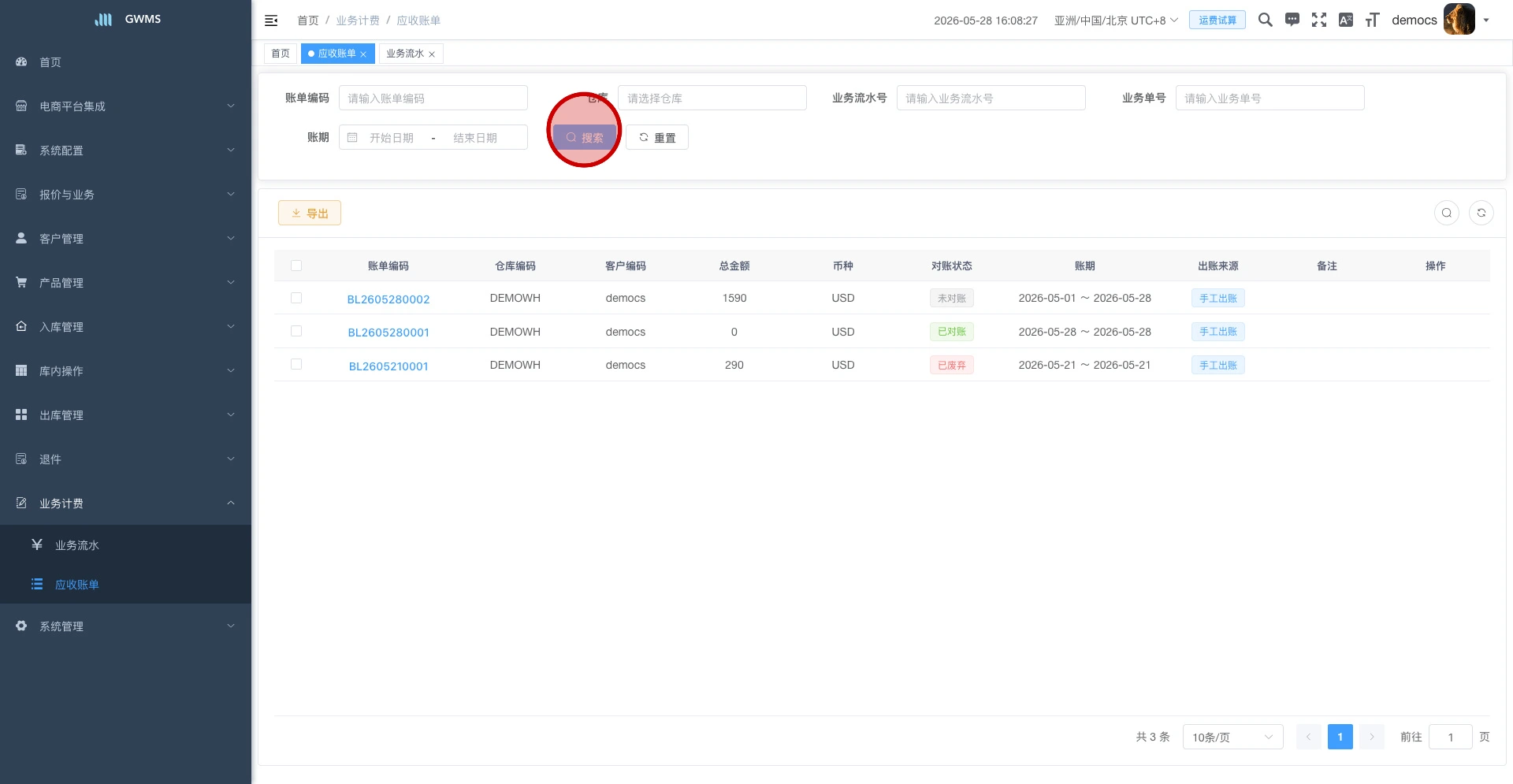The image size is (1513, 784).
Task: Click the 已对账 status tag
Action: (952, 332)
